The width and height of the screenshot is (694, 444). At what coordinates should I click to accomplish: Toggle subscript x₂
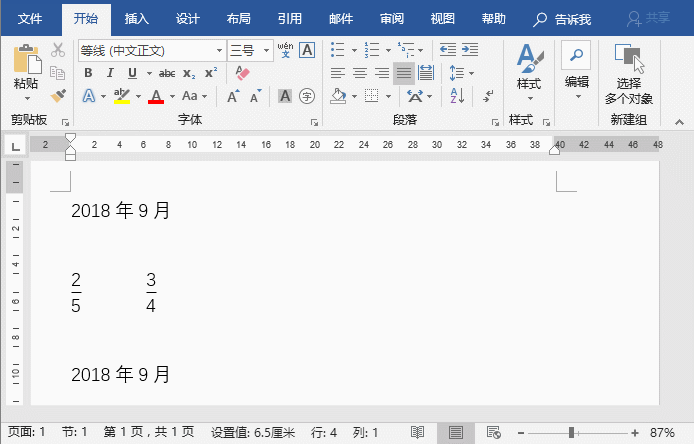pyautogui.click(x=189, y=73)
